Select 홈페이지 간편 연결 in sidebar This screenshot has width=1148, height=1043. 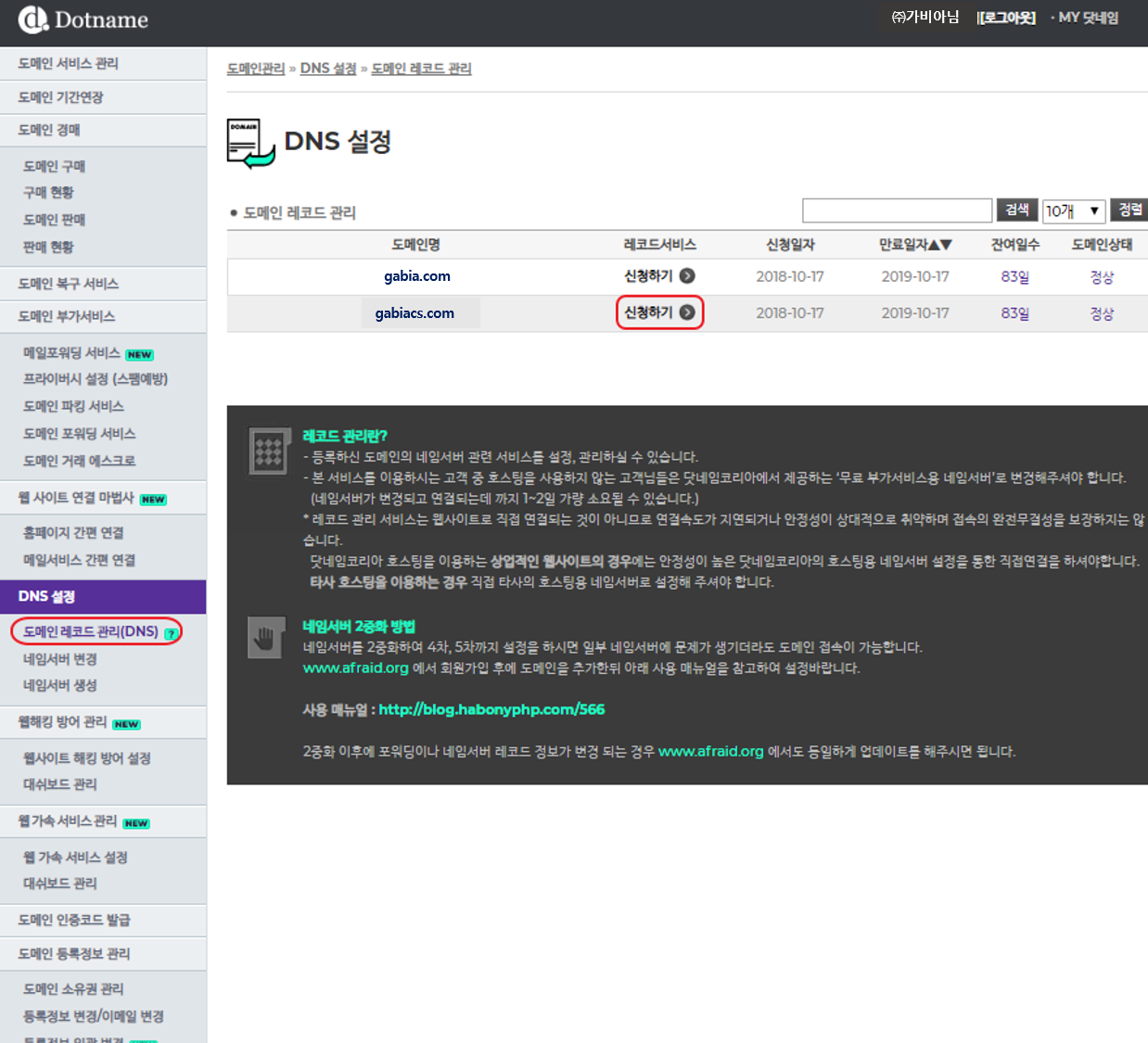[73, 533]
